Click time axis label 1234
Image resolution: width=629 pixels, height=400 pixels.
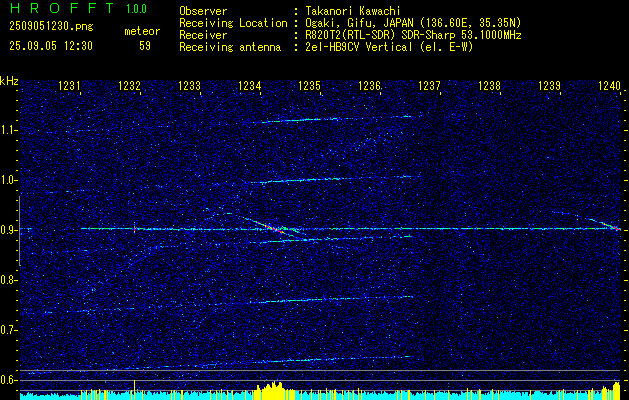250,85
